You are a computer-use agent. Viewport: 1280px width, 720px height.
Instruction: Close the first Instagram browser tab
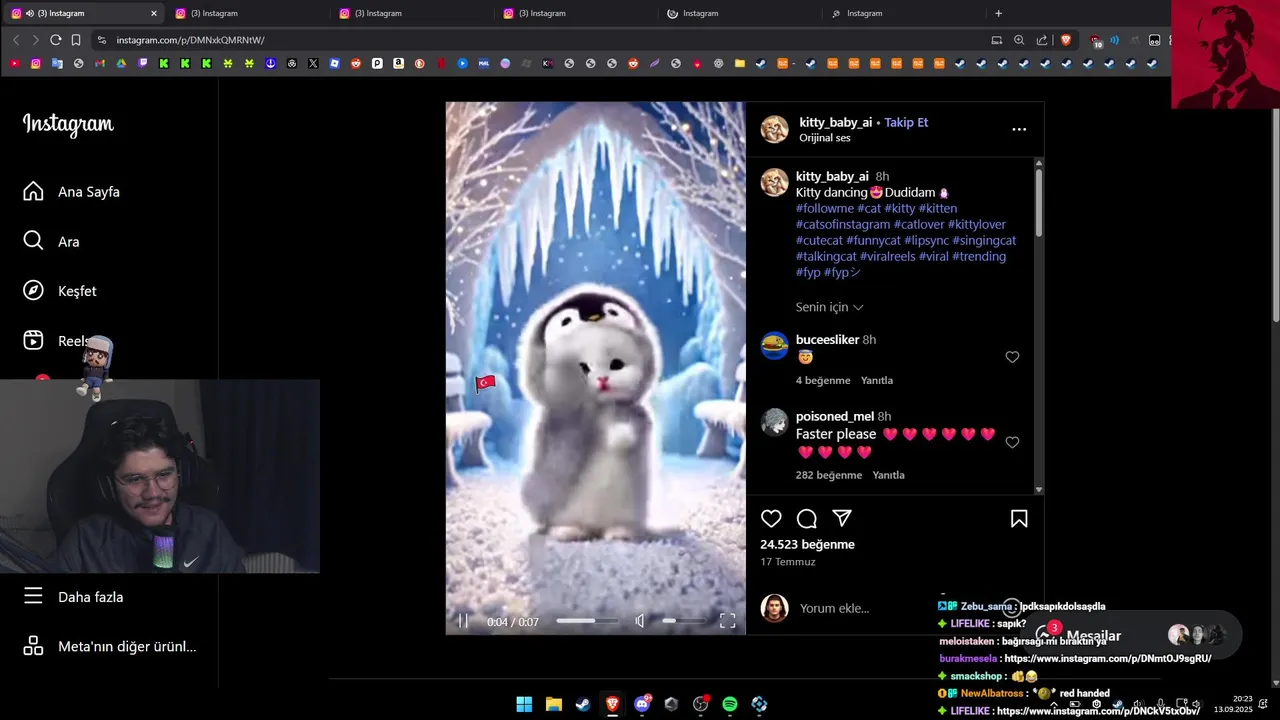[153, 13]
